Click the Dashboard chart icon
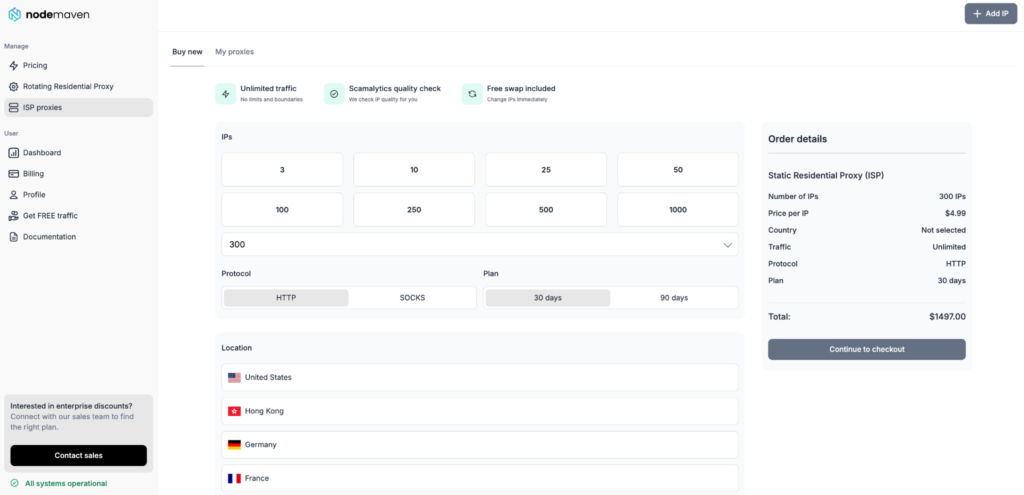The image size is (1024, 495). 14,153
